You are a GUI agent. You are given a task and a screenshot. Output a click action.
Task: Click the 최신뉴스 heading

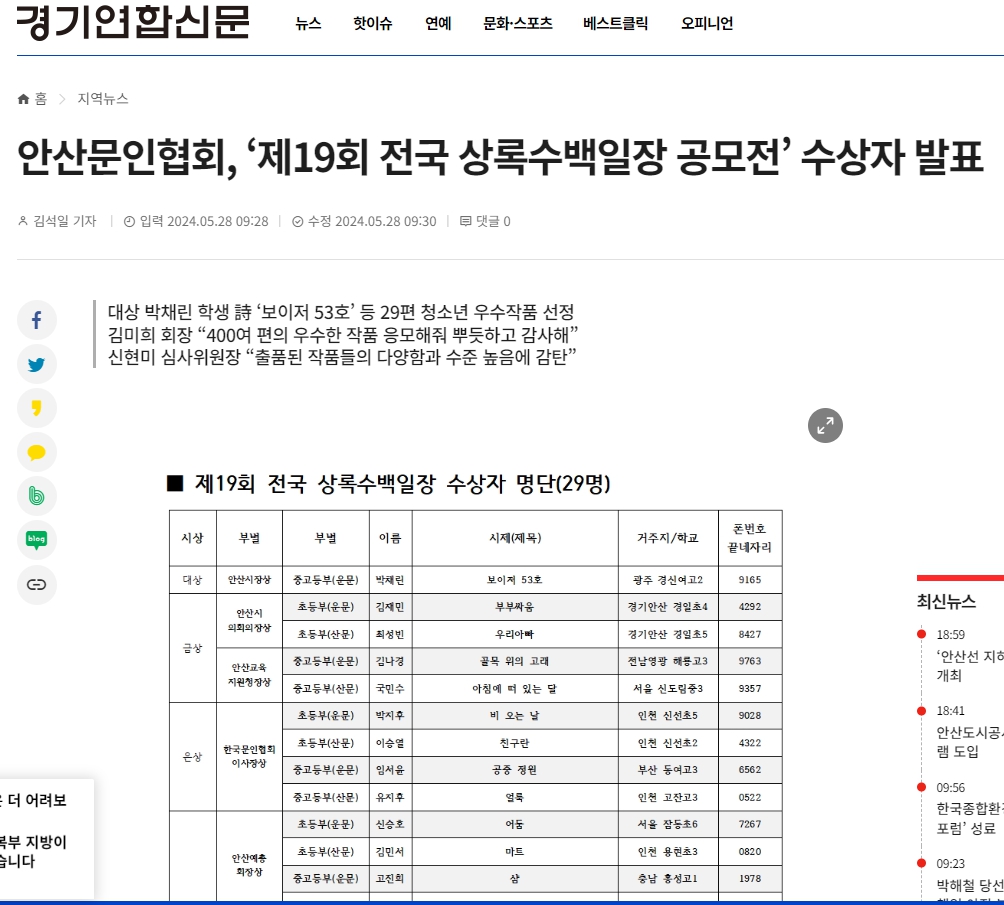point(946,601)
